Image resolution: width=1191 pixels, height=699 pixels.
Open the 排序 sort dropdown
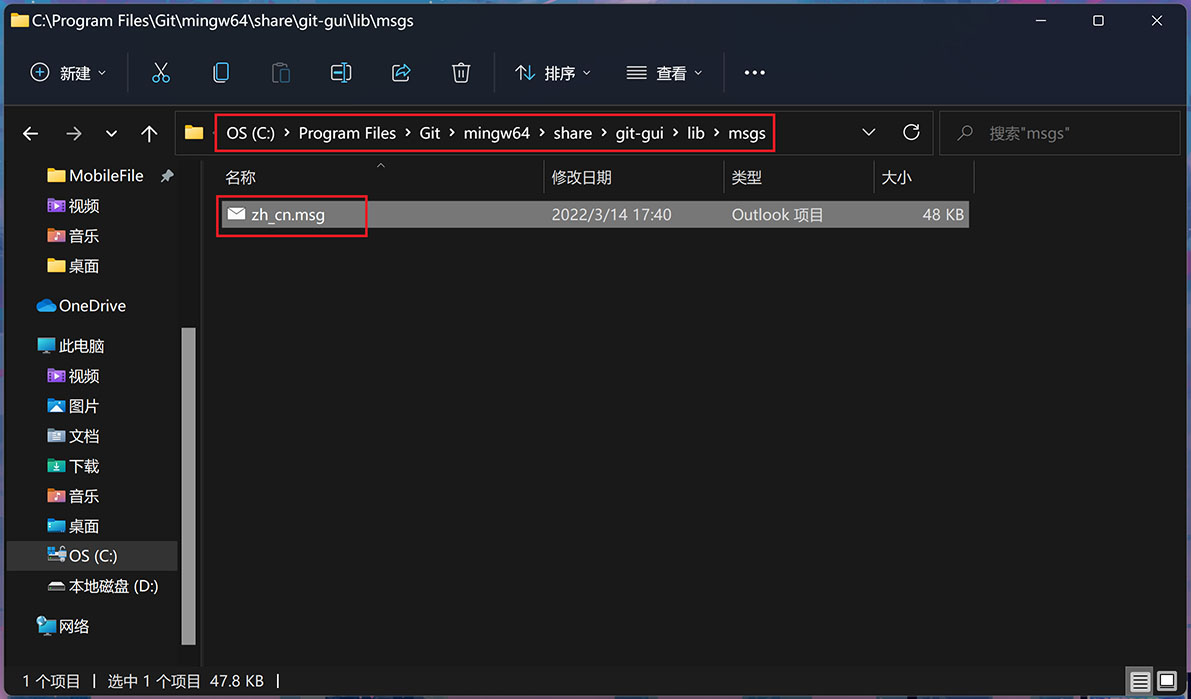click(x=551, y=72)
